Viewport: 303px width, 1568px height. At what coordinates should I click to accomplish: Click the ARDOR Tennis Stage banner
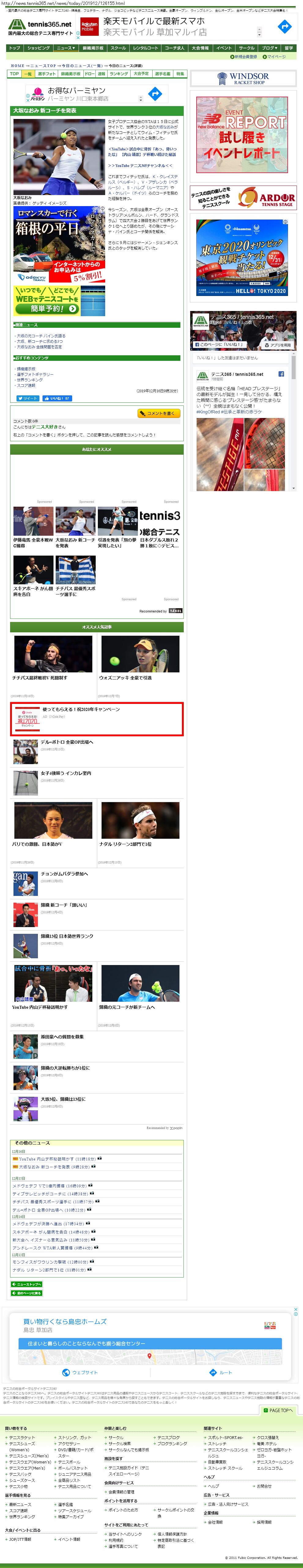[243, 198]
